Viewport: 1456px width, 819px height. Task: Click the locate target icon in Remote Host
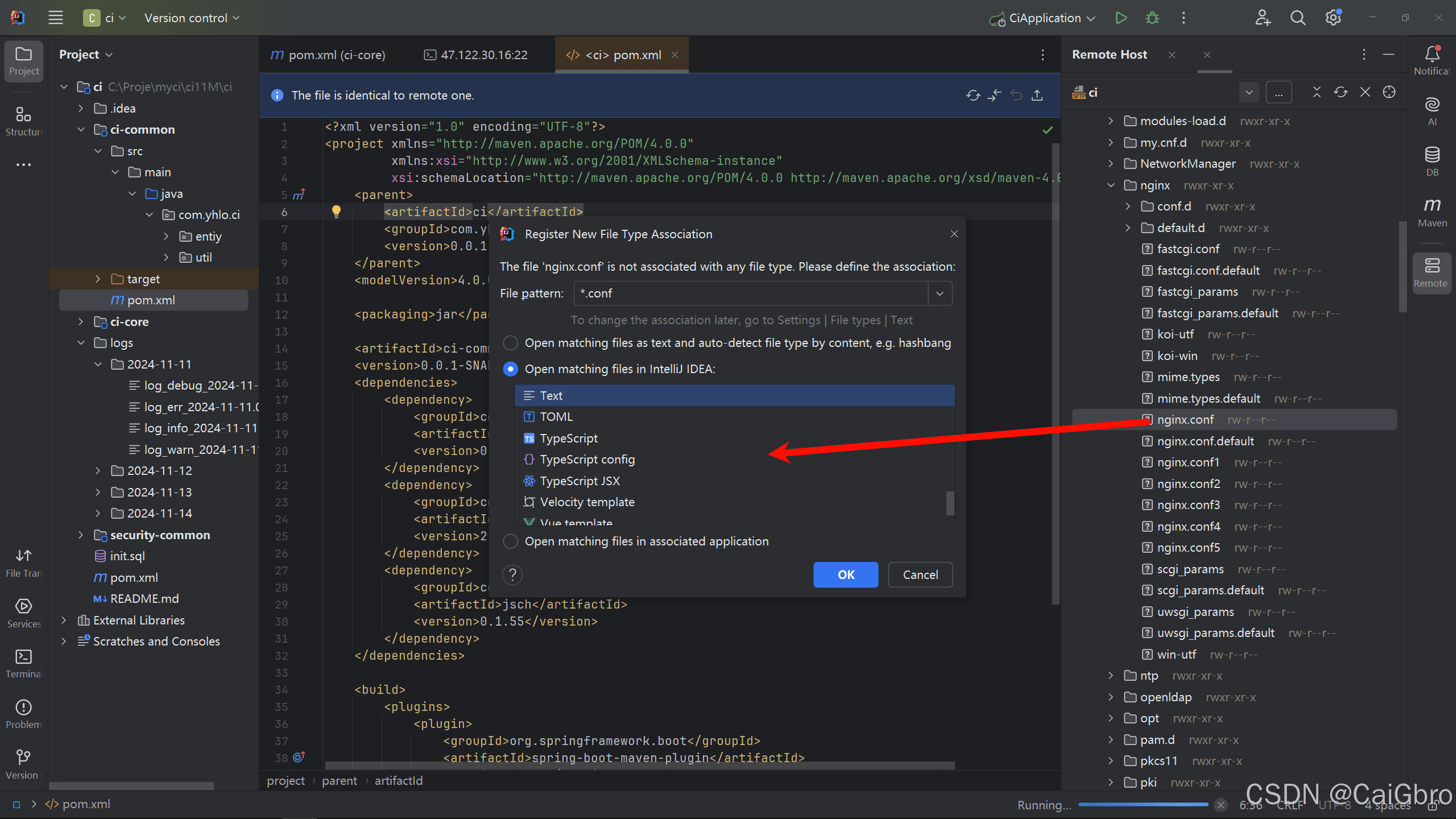coord(1389,92)
